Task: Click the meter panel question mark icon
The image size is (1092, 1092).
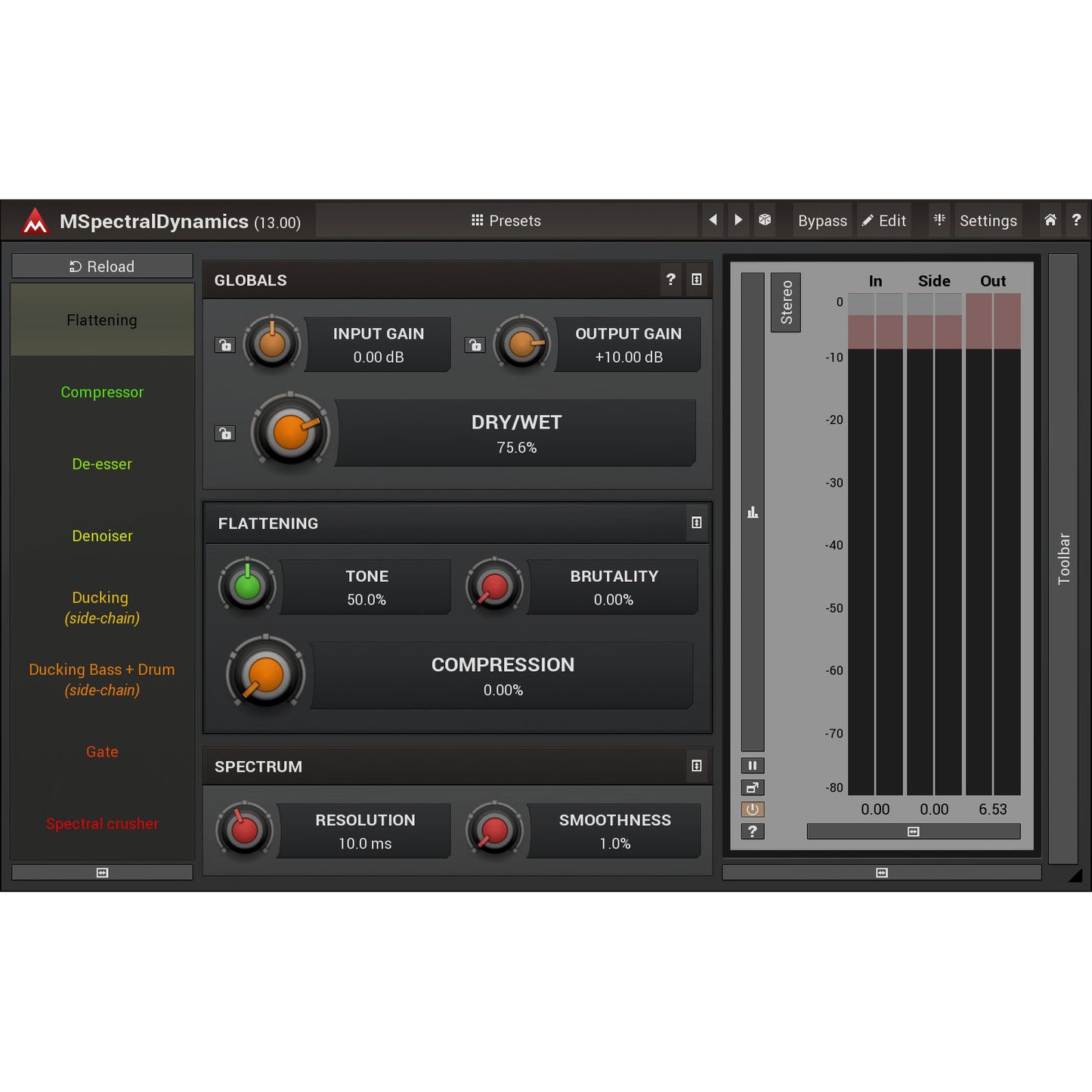Action: pyautogui.click(x=752, y=831)
